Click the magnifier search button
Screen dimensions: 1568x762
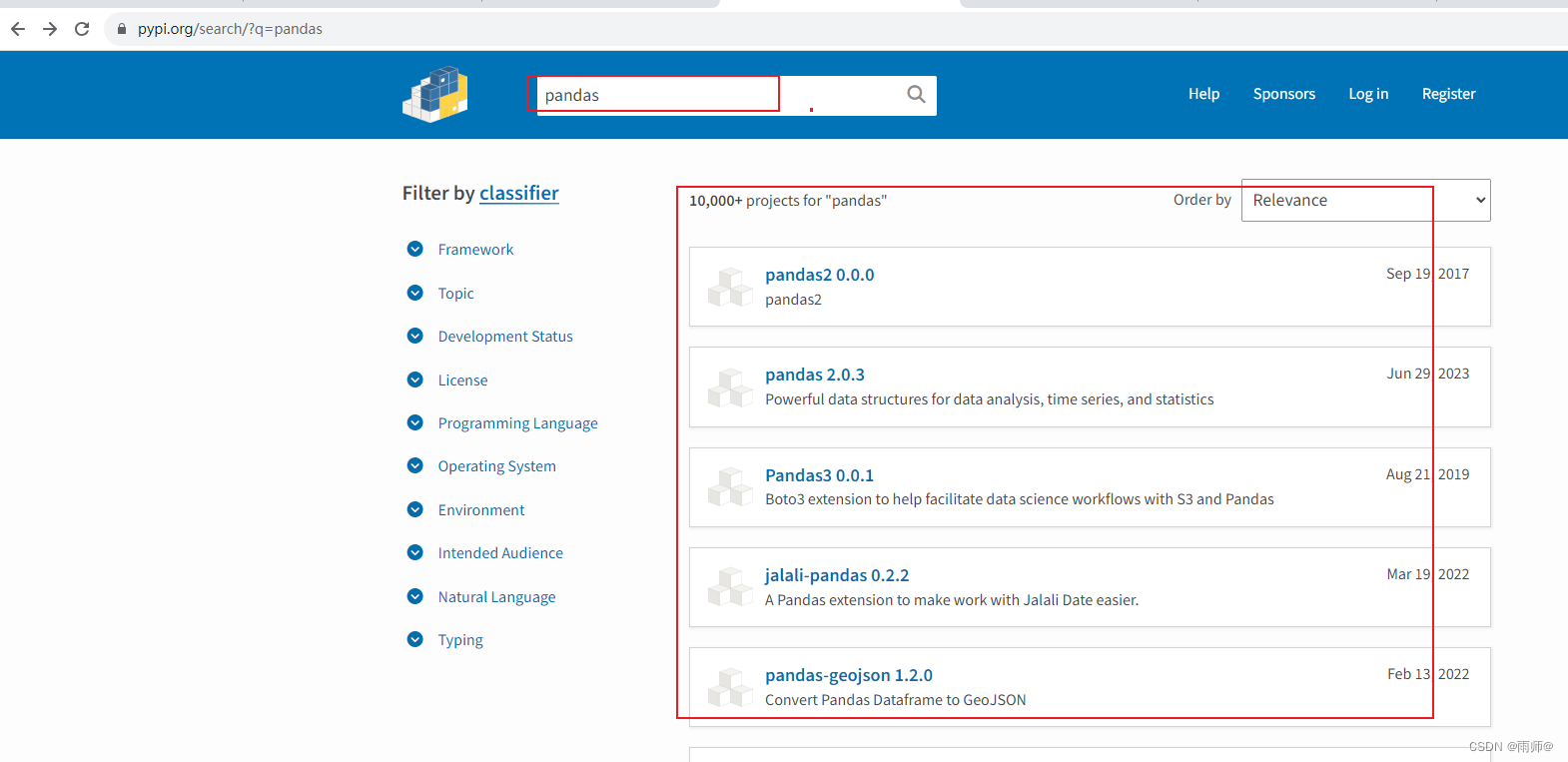[x=916, y=95]
